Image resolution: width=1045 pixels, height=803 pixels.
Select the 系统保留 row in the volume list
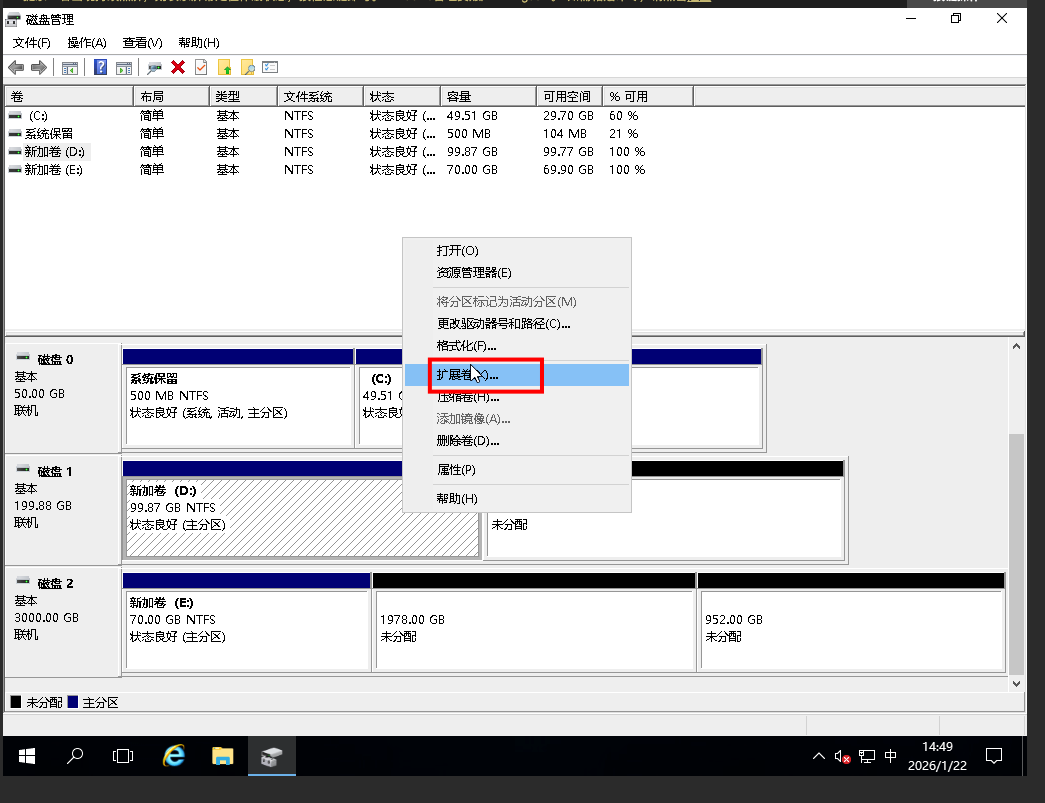pos(49,134)
